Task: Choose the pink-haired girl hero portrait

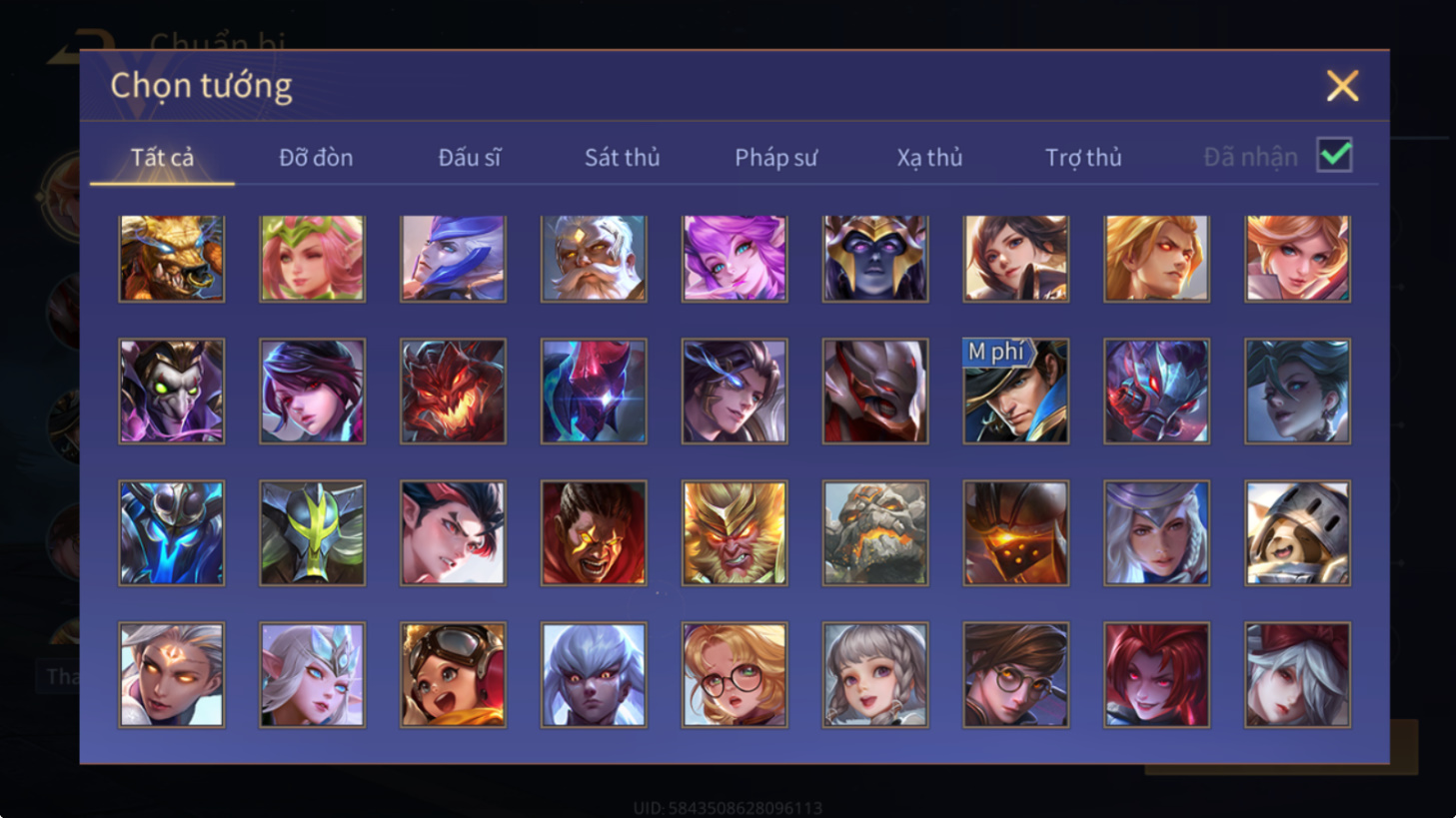Action: (x=734, y=259)
